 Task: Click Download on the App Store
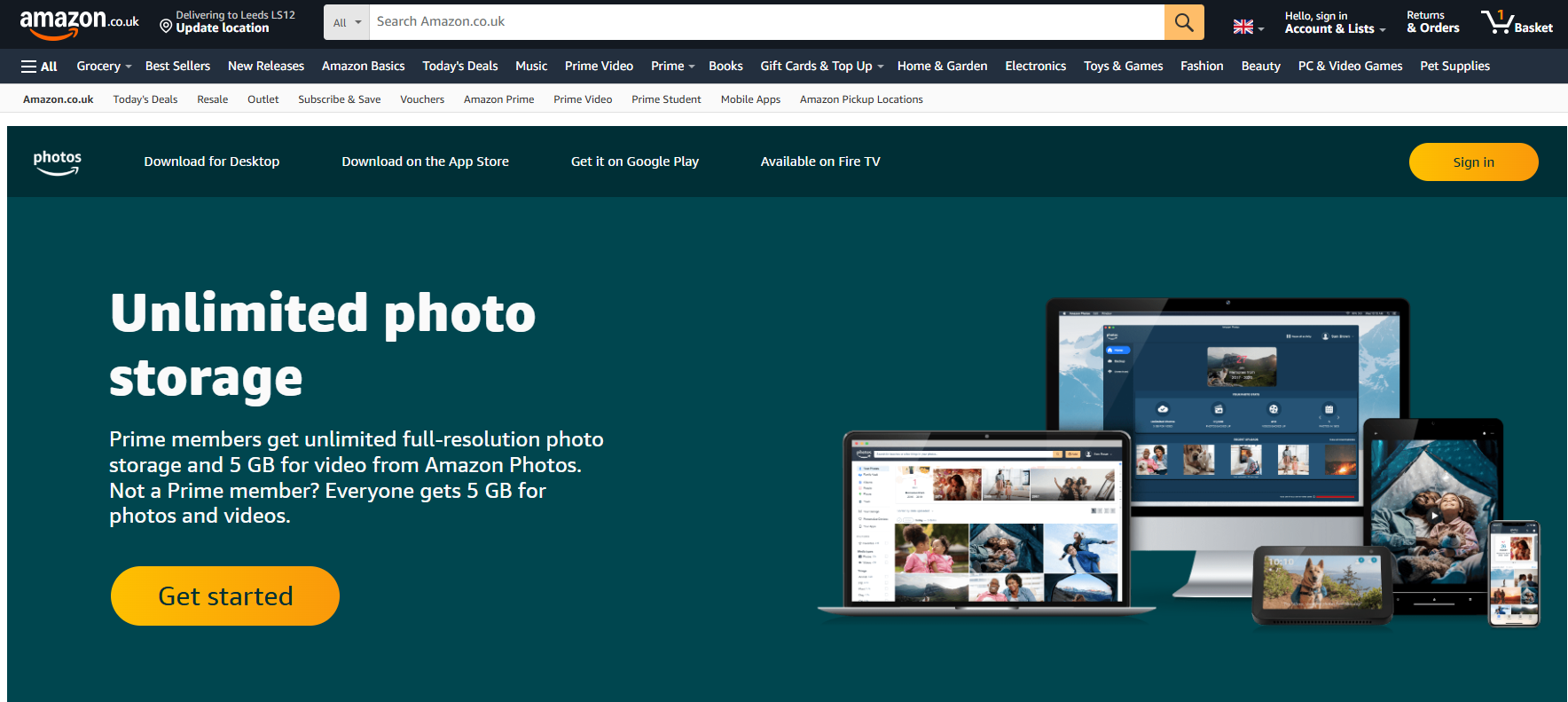click(426, 162)
